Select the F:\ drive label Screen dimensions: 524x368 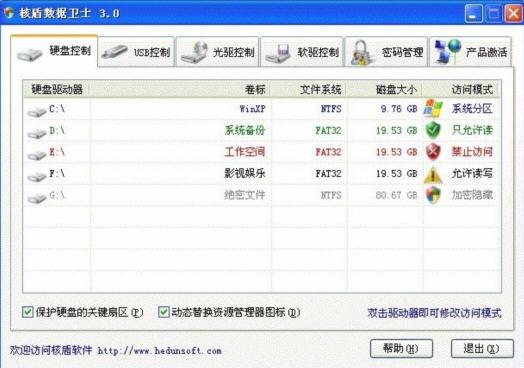tap(57, 173)
